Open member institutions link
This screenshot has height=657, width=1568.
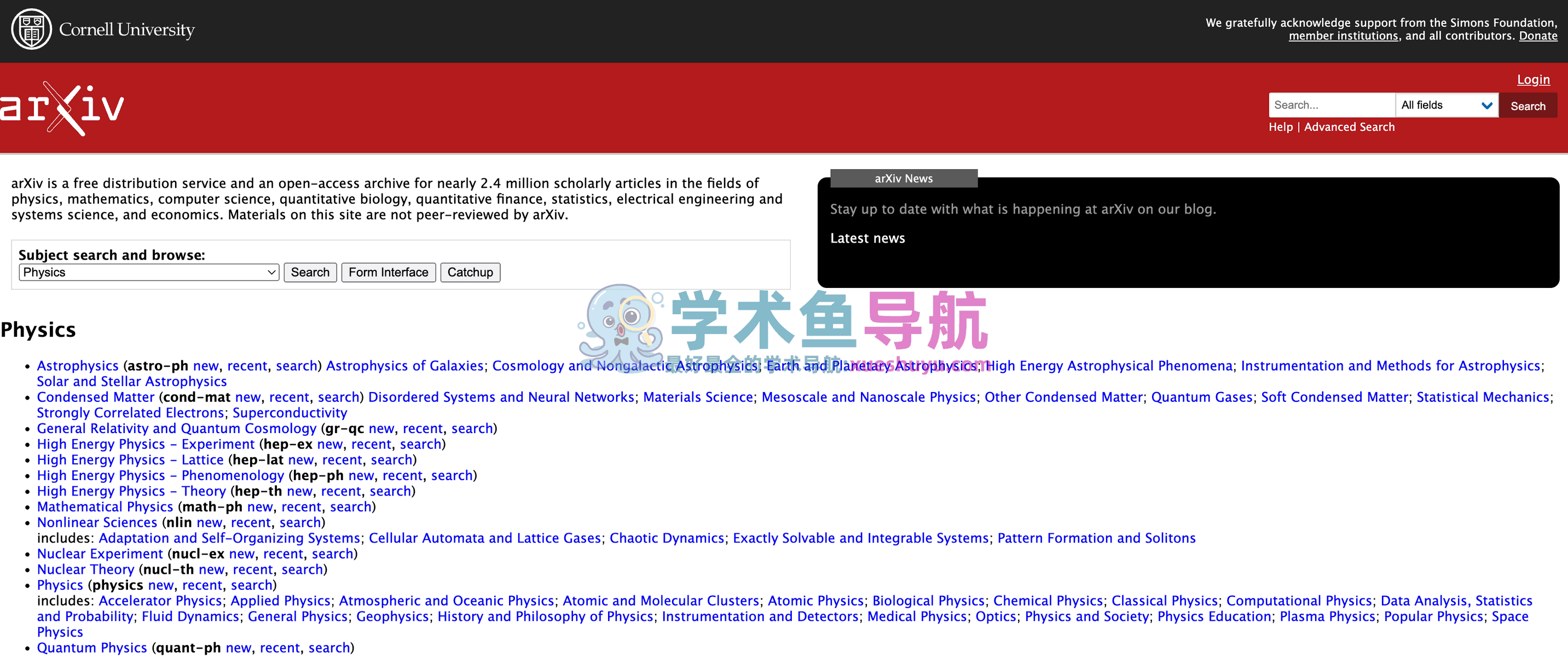point(1344,36)
